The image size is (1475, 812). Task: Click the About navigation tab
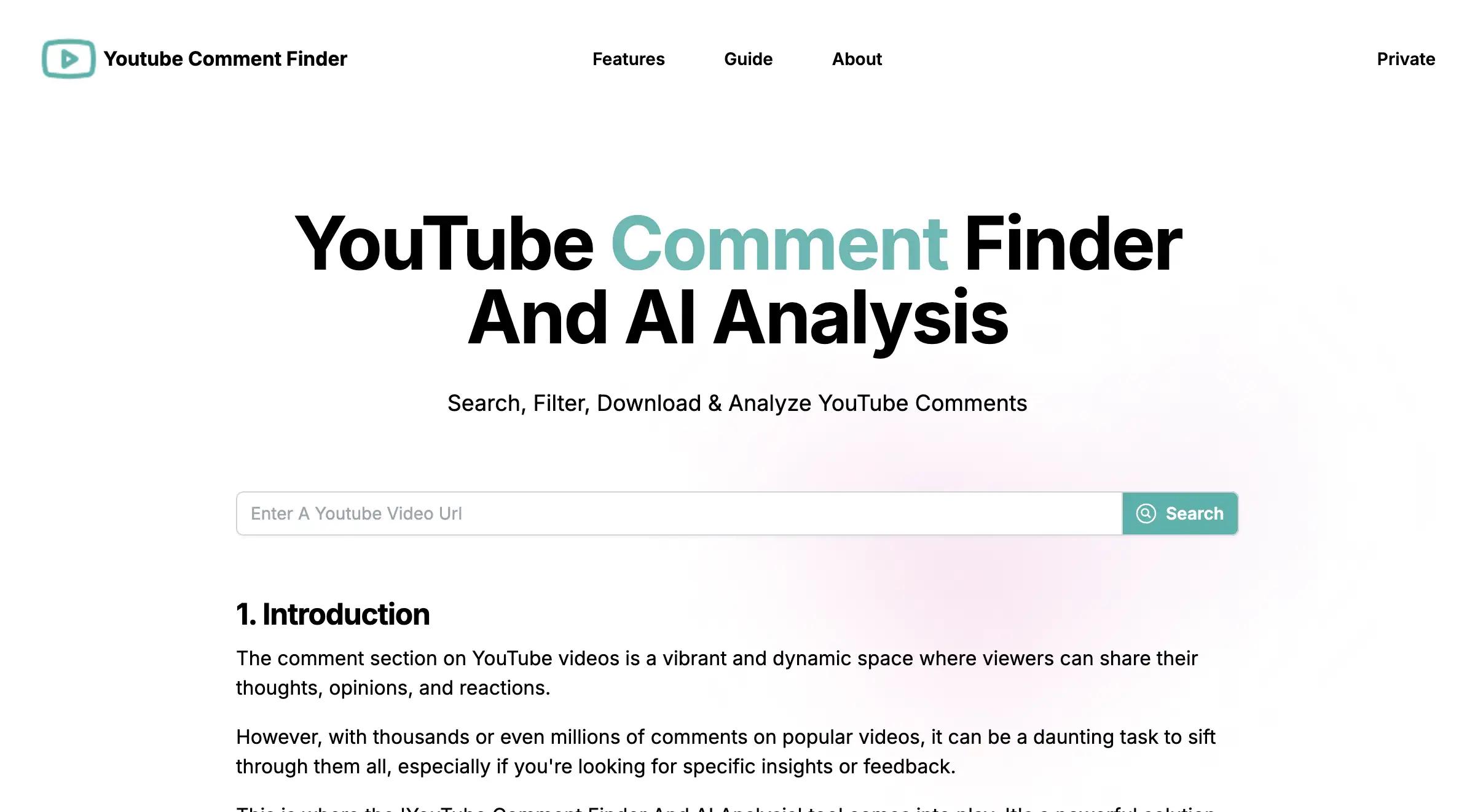(857, 59)
